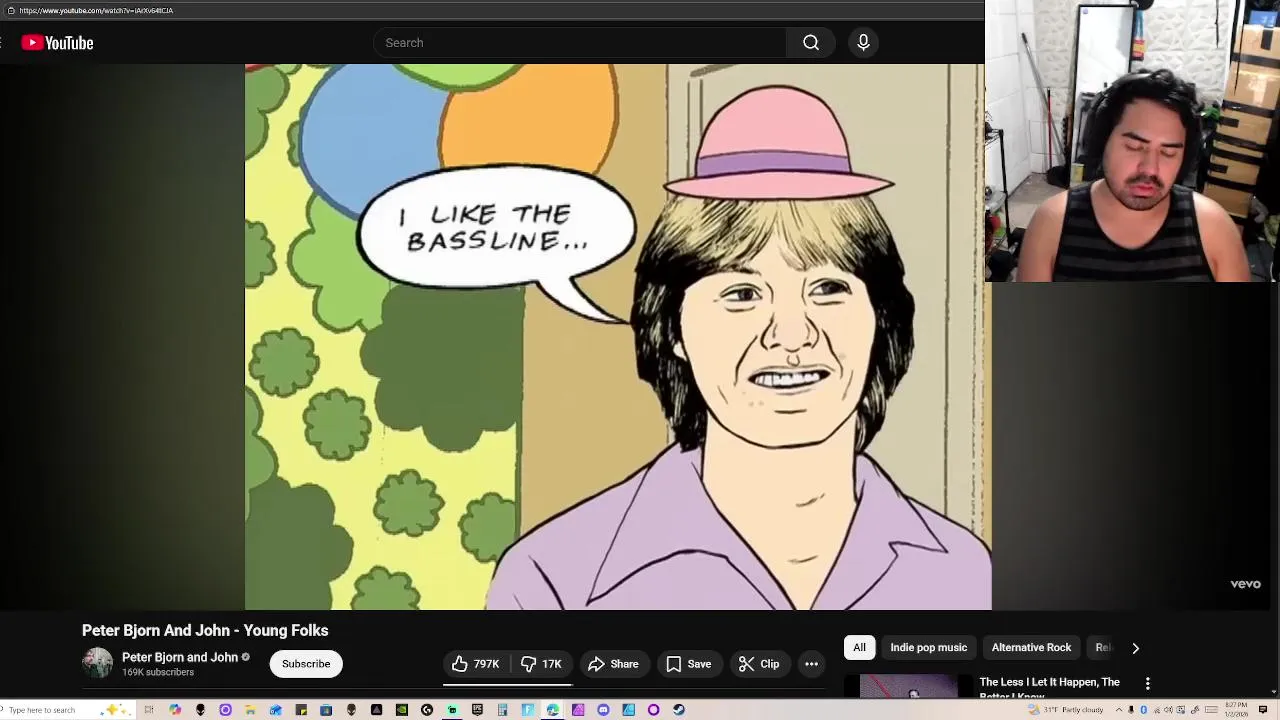Open the Share dialog
Viewport: 1280px width, 720px height.
[x=613, y=664]
